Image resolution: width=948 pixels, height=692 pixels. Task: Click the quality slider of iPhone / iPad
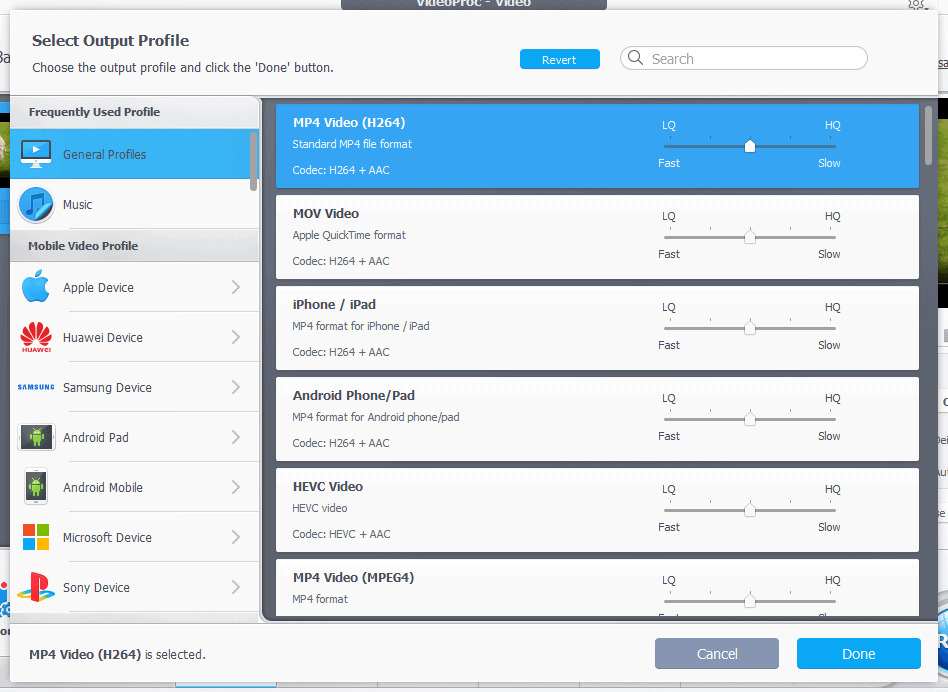[x=750, y=328]
